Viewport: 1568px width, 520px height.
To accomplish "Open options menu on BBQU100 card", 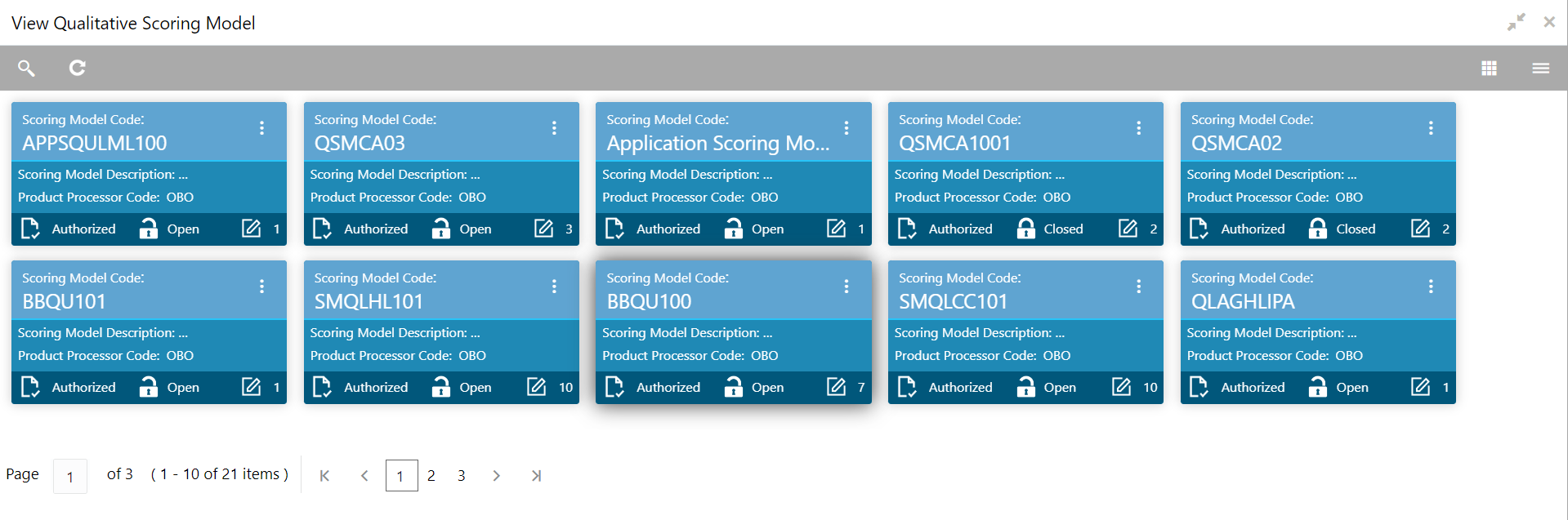I will coord(847,287).
